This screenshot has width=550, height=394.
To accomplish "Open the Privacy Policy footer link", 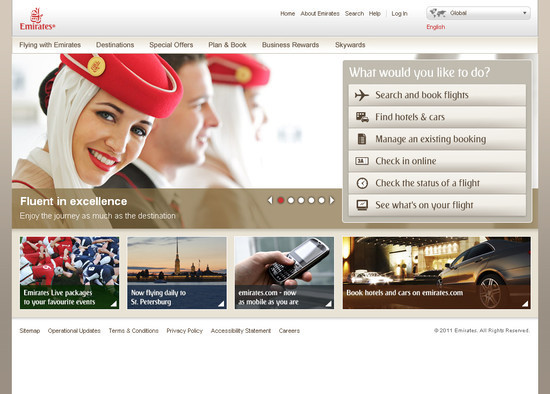I will (185, 331).
